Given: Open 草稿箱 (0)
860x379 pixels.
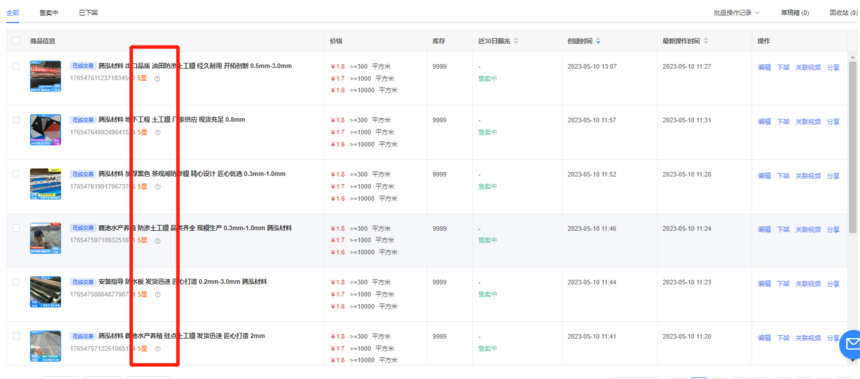Looking at the screenshot, I should (x=795, y=13).
